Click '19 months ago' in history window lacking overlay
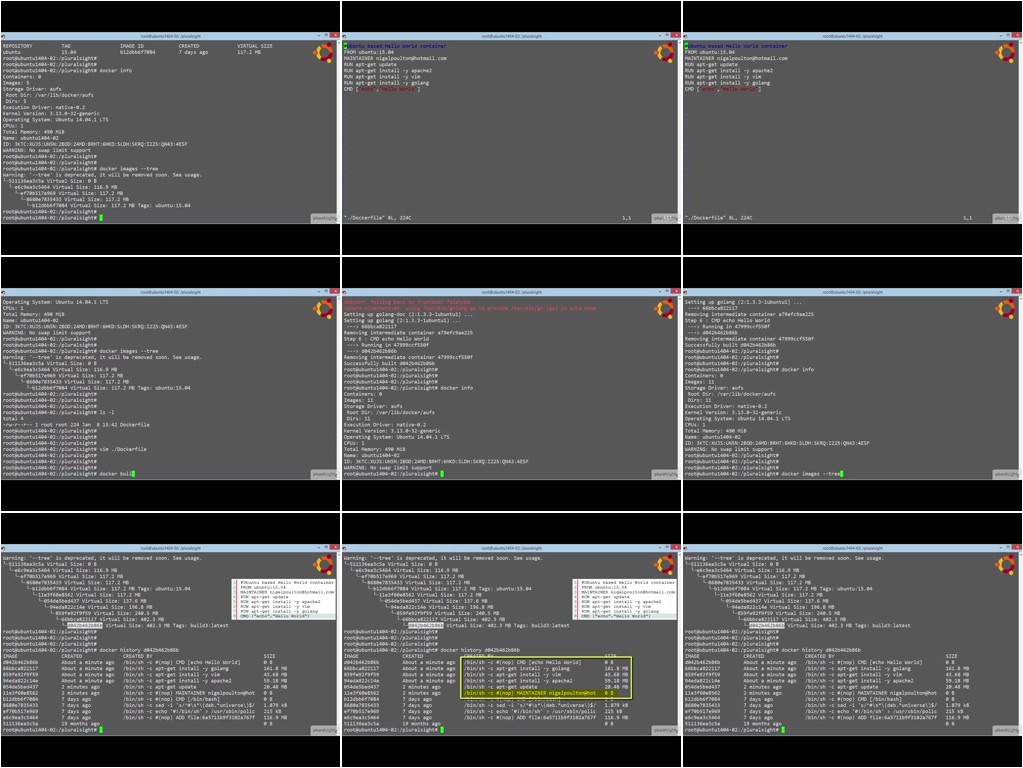Image resolution: width=1023 pixels, height=768 pixels. click(762, 724)
